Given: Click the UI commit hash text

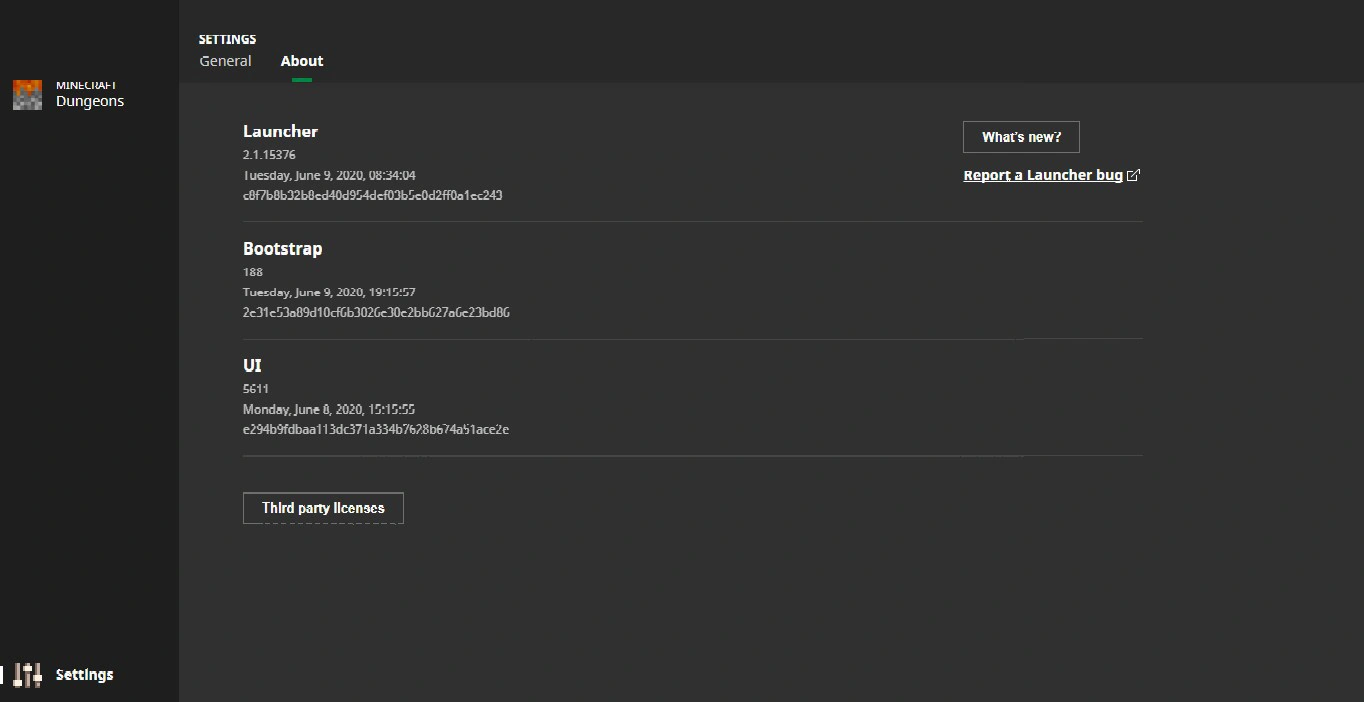Looking at the screenshot, I should (x=376, y=429).
